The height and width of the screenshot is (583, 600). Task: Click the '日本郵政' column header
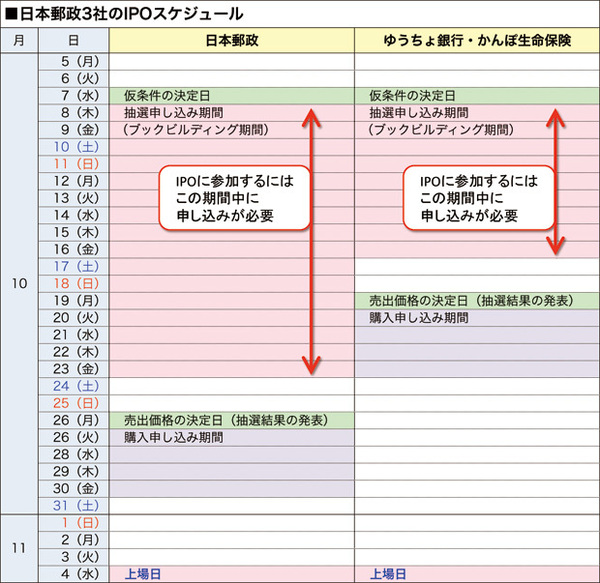point(232,40)
